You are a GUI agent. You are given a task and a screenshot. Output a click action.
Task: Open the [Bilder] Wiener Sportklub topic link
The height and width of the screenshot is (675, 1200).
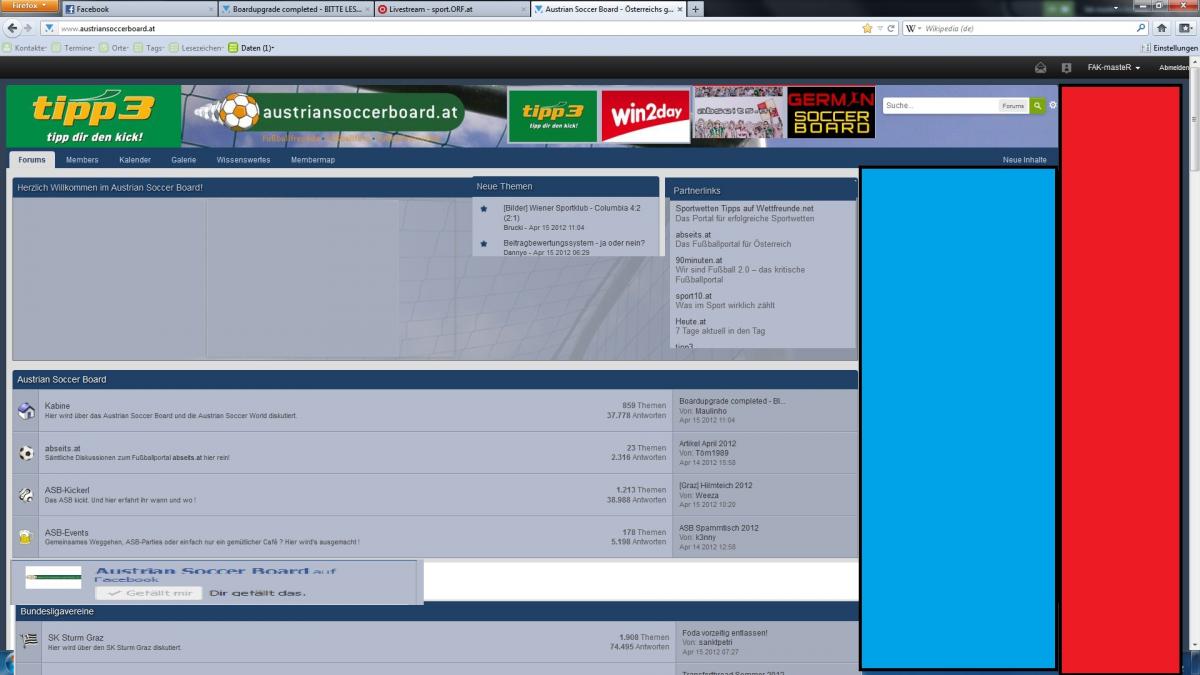coord(572,213)
